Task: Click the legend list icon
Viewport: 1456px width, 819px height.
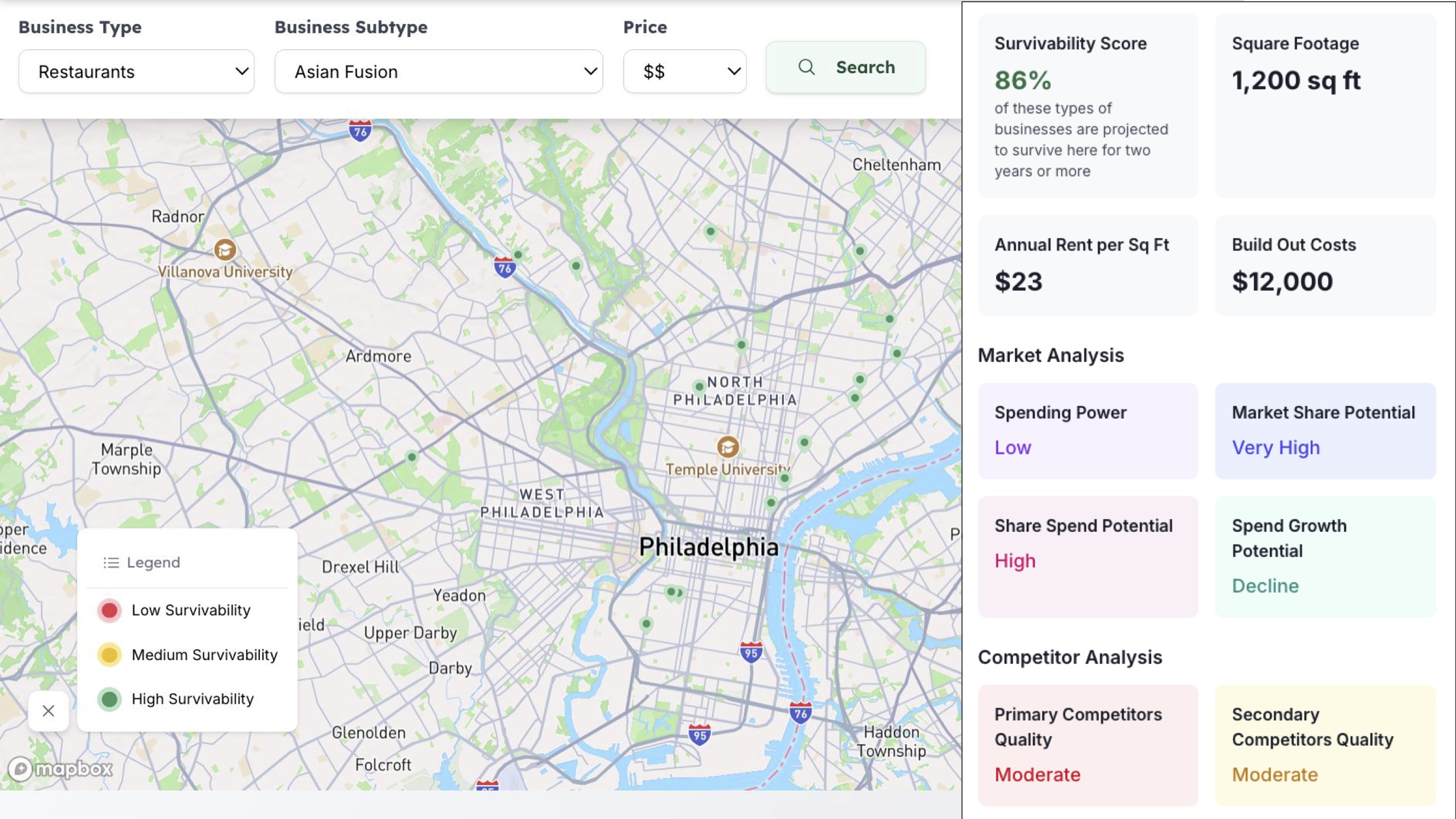Action: [111, 562]
